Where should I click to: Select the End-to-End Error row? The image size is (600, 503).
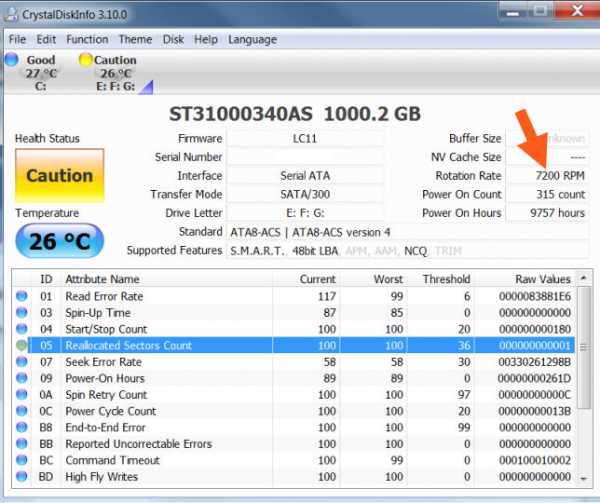coord(293,427)
